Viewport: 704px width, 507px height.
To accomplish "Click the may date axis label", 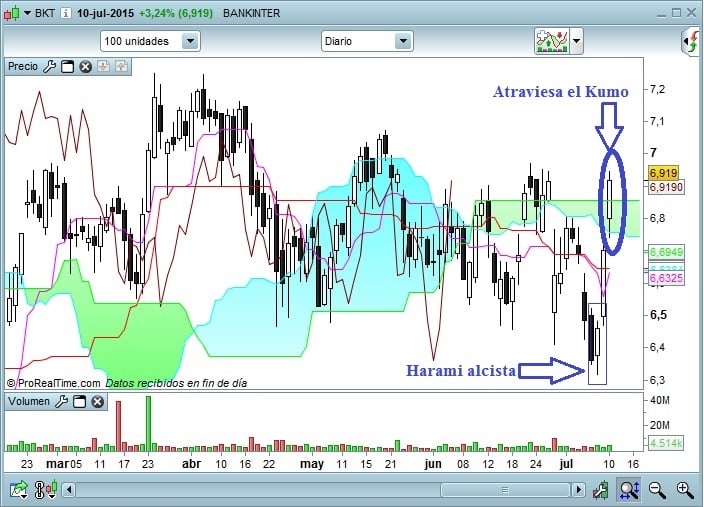I will [312, 464].
